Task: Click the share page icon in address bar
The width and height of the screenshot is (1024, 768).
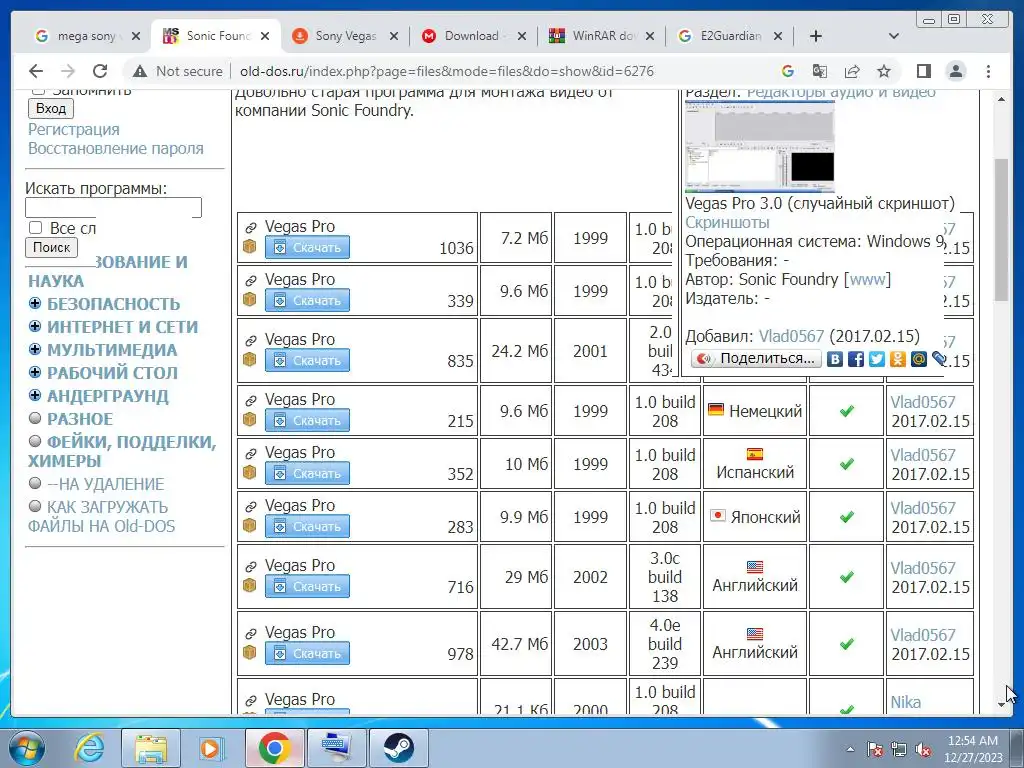Action: coord(852,71)
